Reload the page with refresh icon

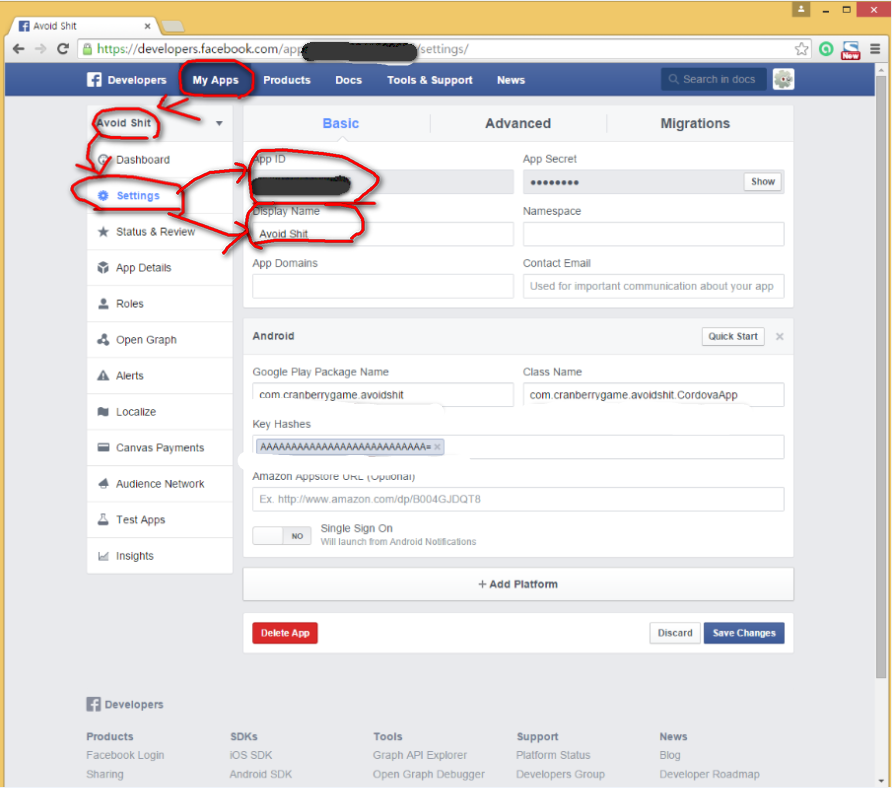click(63, 49)
